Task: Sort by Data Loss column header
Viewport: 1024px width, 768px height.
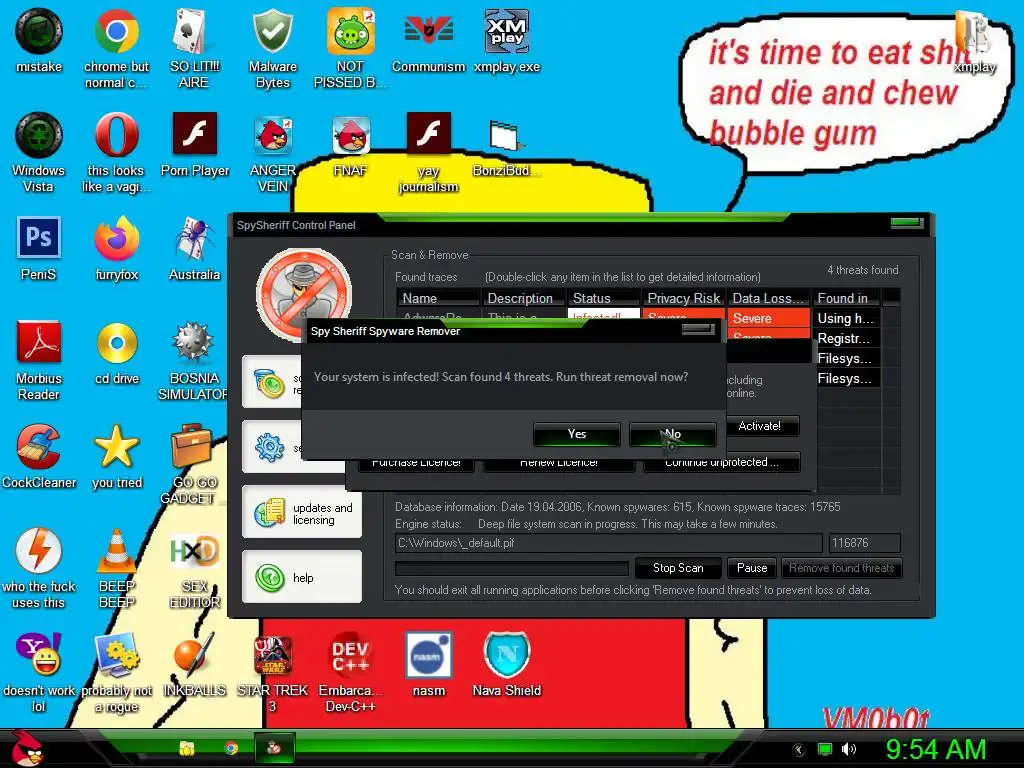Action: (769, 298)
